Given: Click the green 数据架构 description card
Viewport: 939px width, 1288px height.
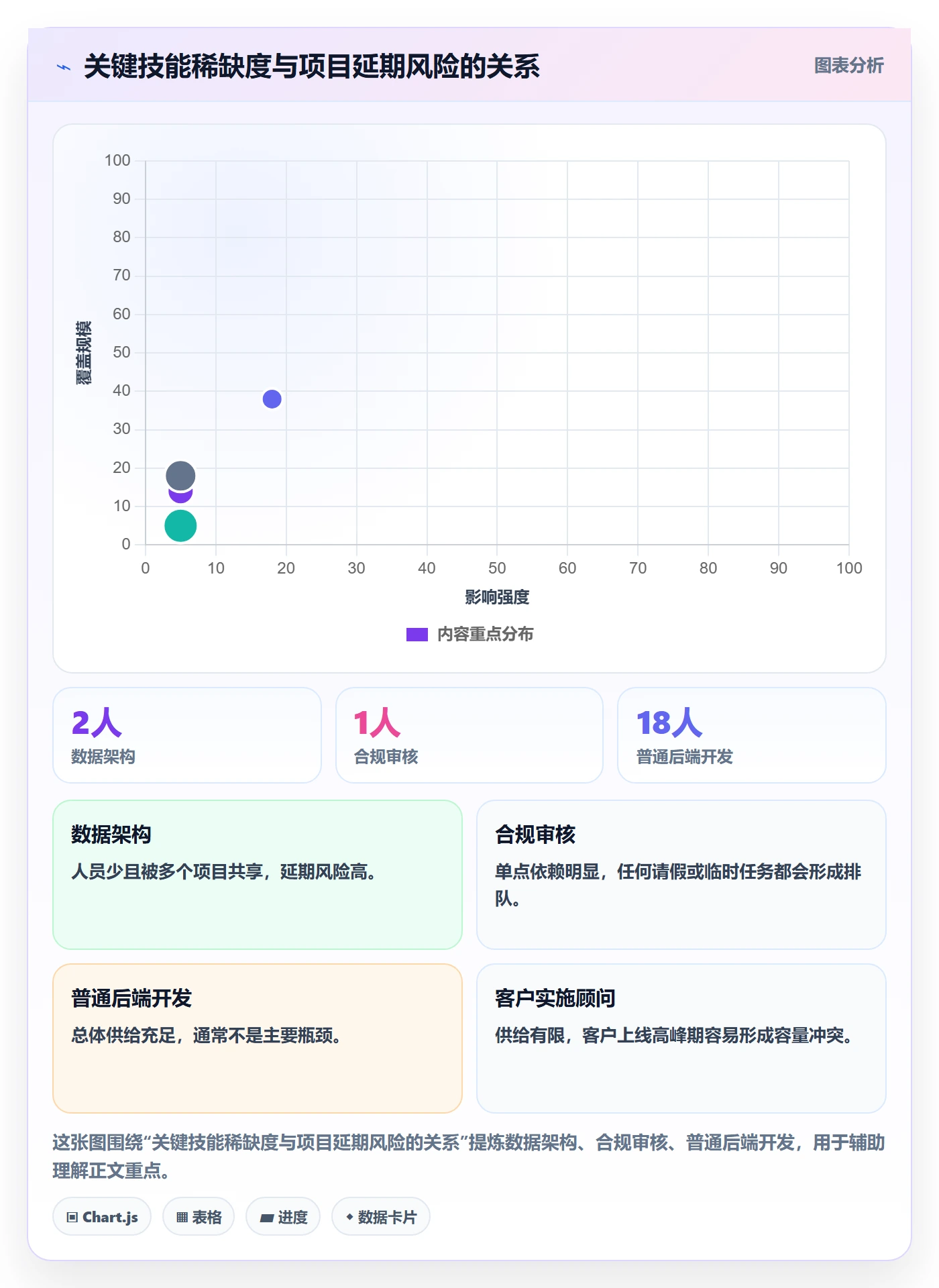Looking at the screenshot, I should click(x=258, y=875).
